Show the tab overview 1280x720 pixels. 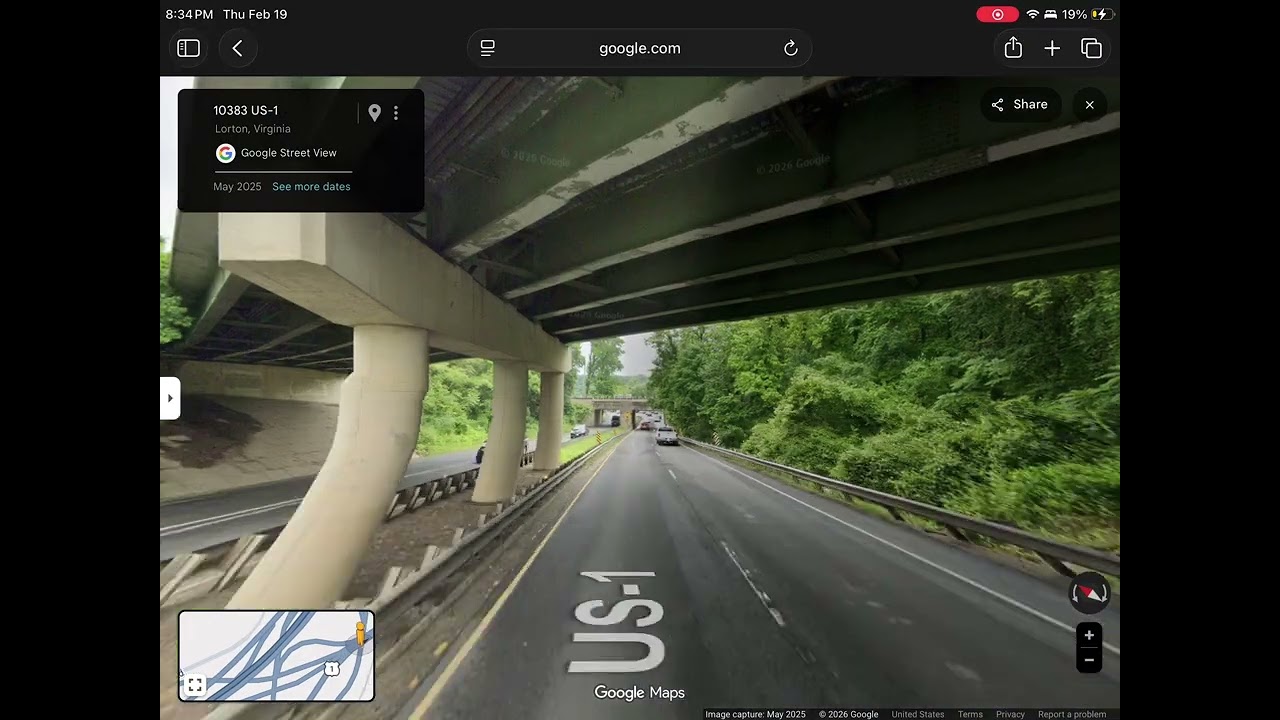[1091, 48]
